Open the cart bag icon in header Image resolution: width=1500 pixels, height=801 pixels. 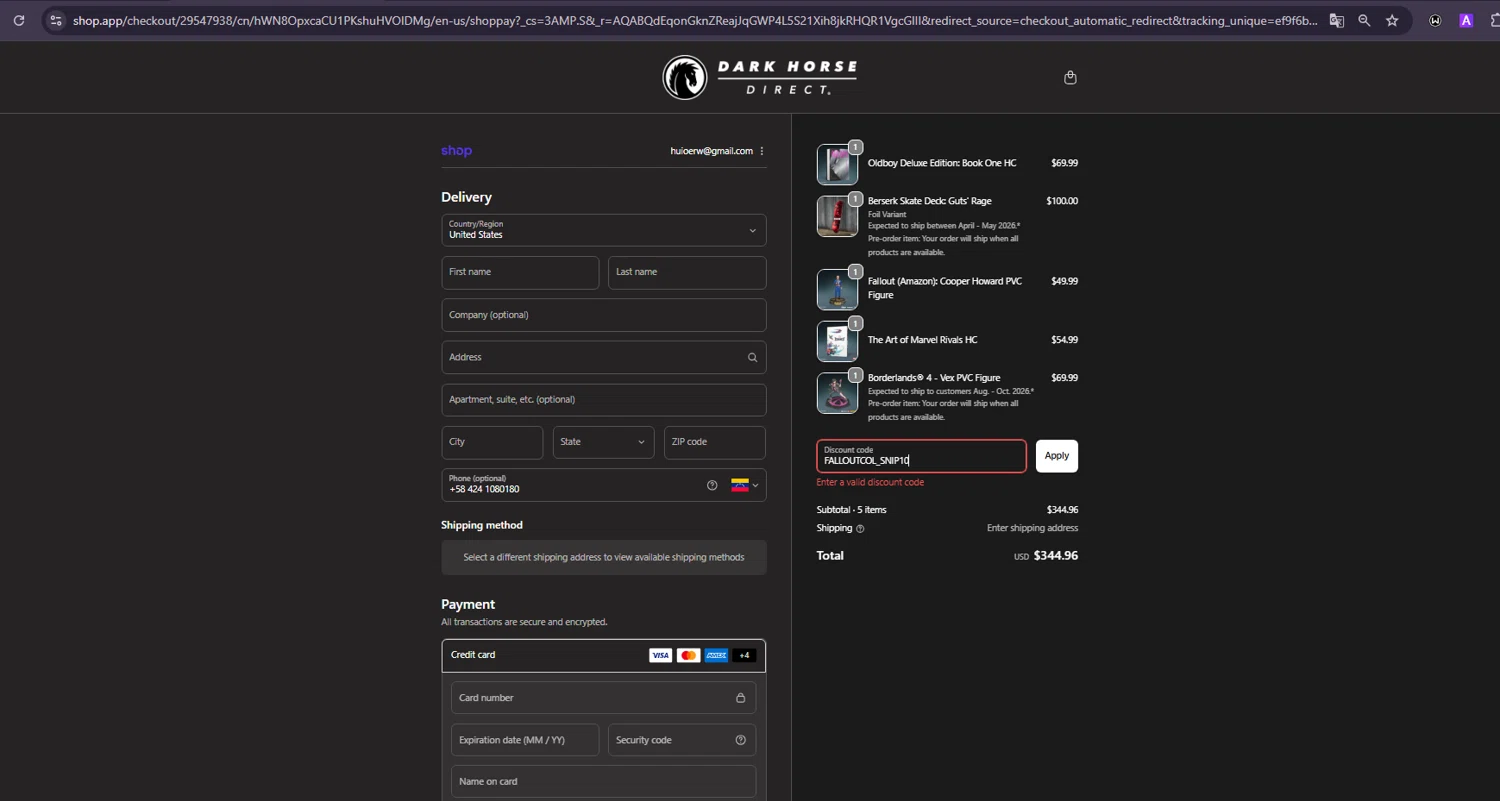pos(1070,77)
